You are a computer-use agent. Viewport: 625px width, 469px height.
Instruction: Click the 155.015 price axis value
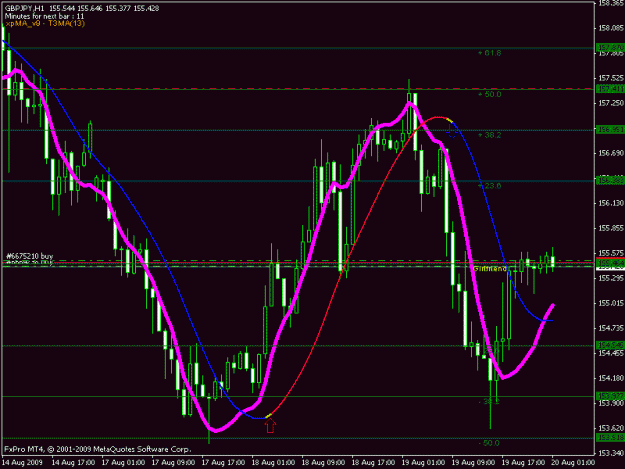(x=611, y=303)
